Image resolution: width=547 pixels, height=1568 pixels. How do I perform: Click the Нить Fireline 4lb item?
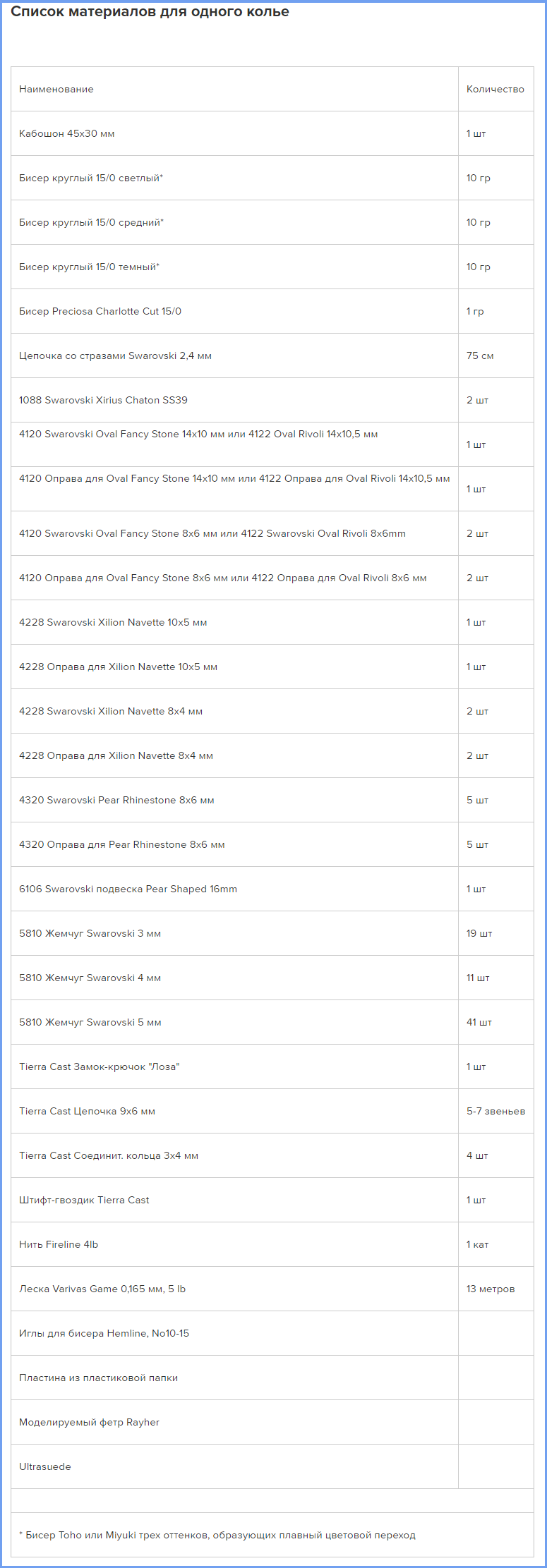pyautogui.click(x=59, y=1245)
